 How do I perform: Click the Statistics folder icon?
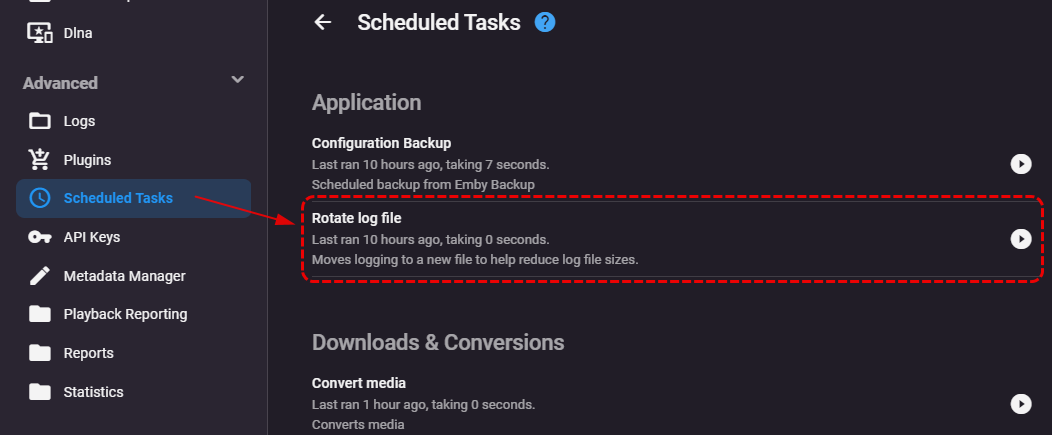tap(40, 392)
